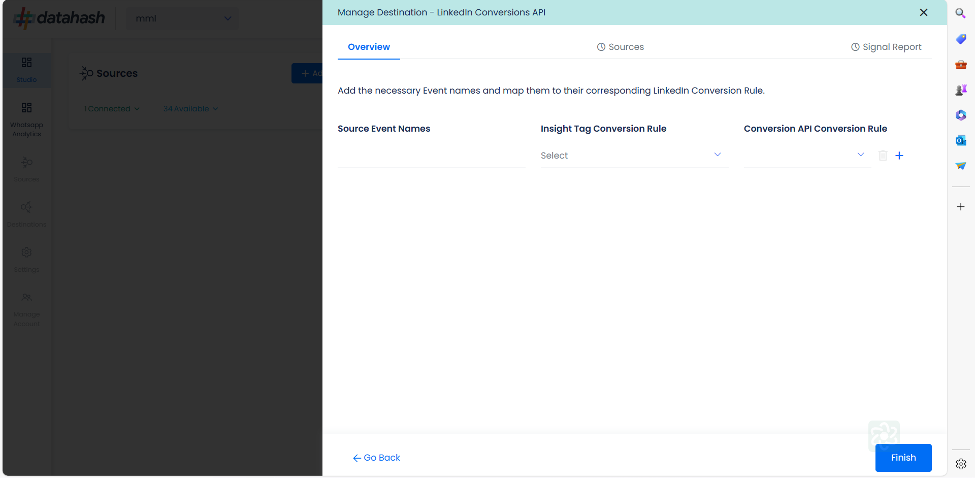The image size is (977, 479).
Task: Click the Source Event Names input field
Action: 431,155
